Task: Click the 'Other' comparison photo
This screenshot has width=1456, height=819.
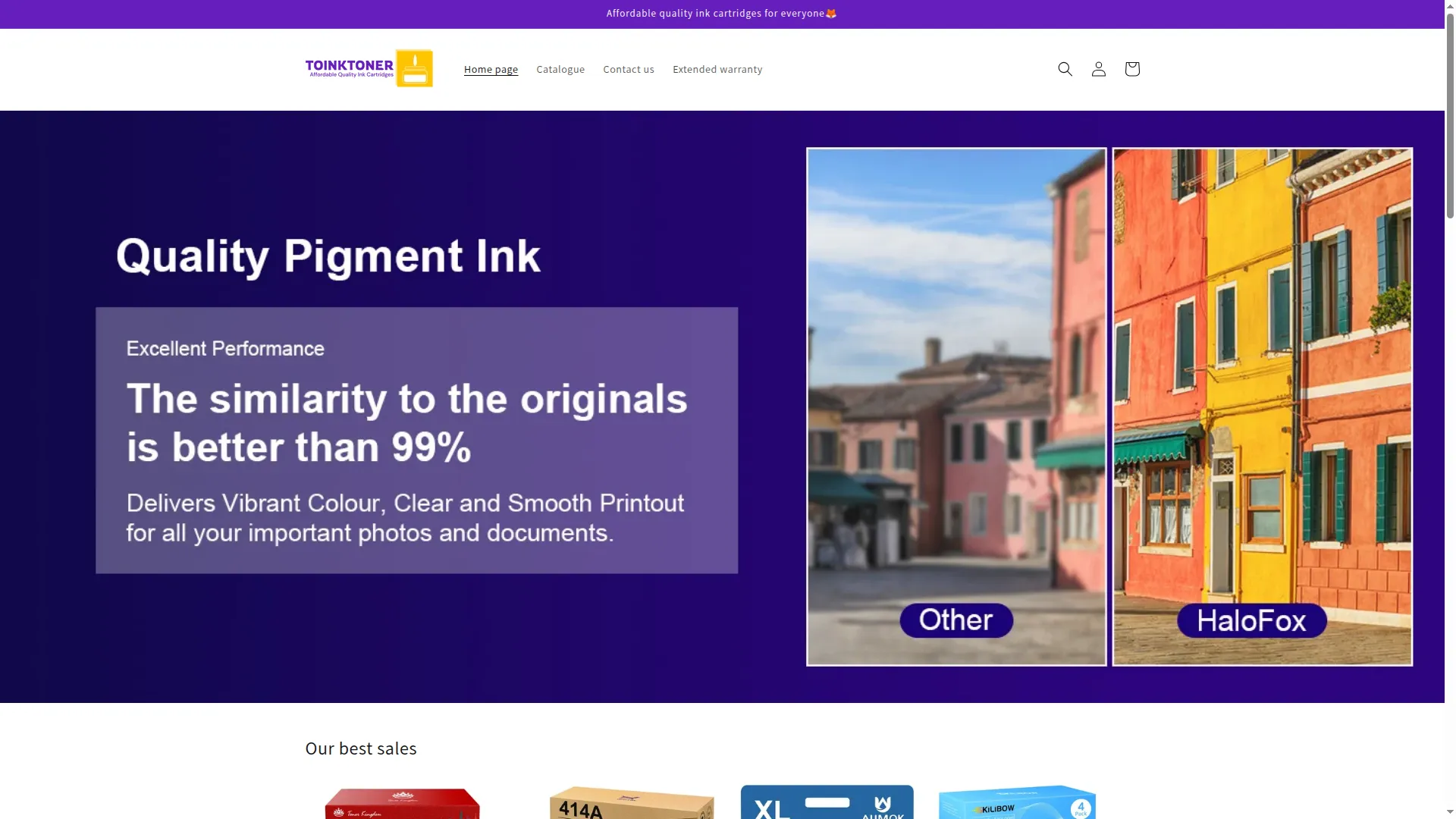Action: click(956, 406)
